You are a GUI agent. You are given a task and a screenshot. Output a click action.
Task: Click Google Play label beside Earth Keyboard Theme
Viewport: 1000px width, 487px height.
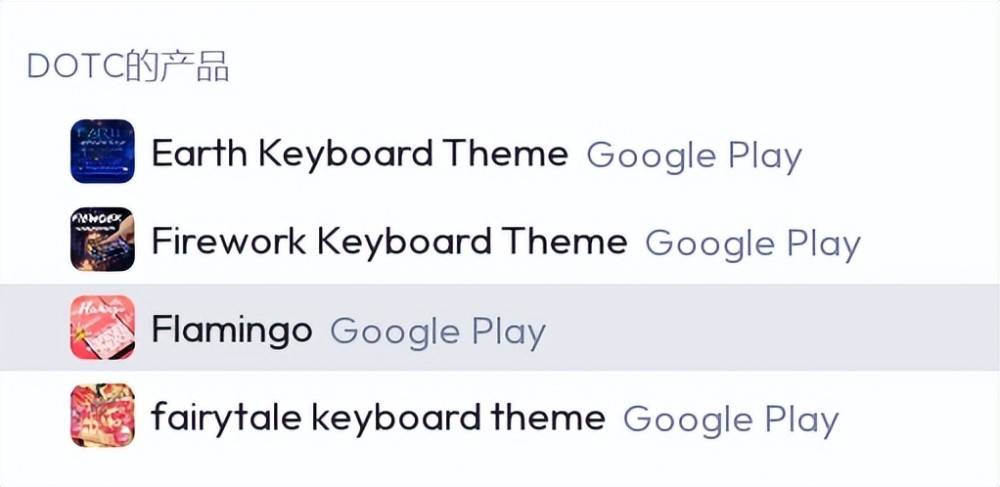tap(694, 156)
